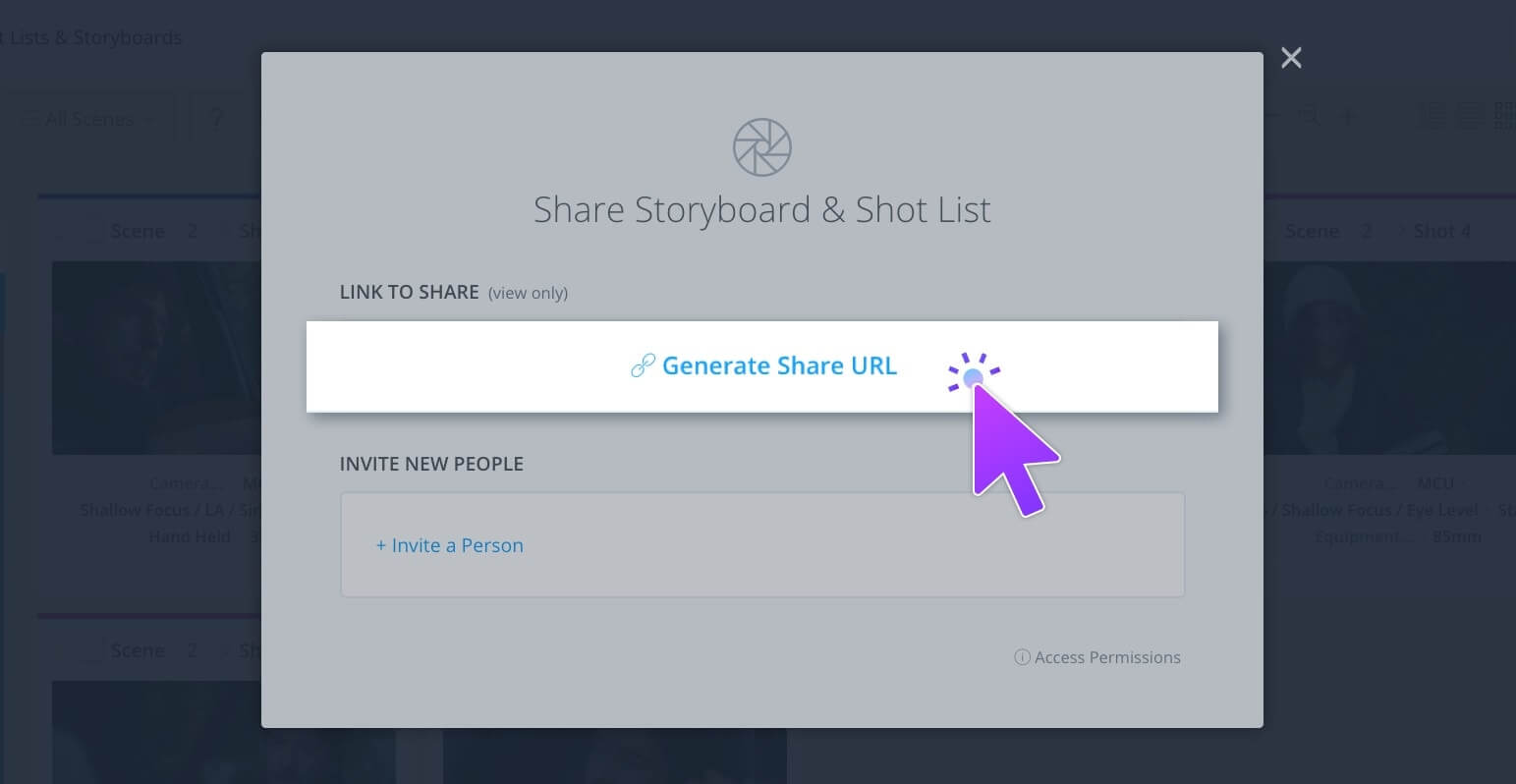Click the "Share Storyboard & Shot List" title

coord(762,209)
